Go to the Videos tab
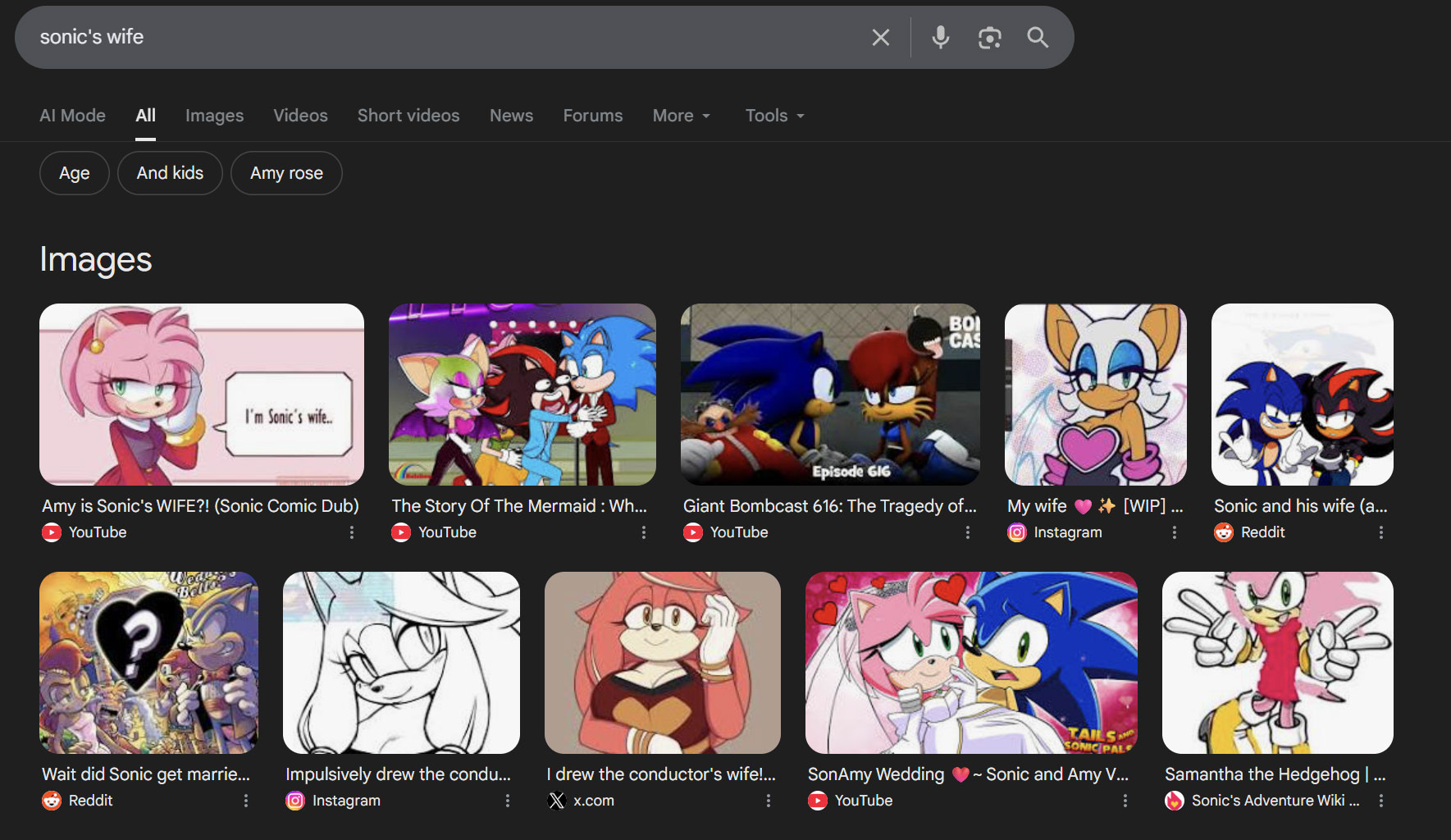This screenshot has height=840, width=1451. point(300,116)
